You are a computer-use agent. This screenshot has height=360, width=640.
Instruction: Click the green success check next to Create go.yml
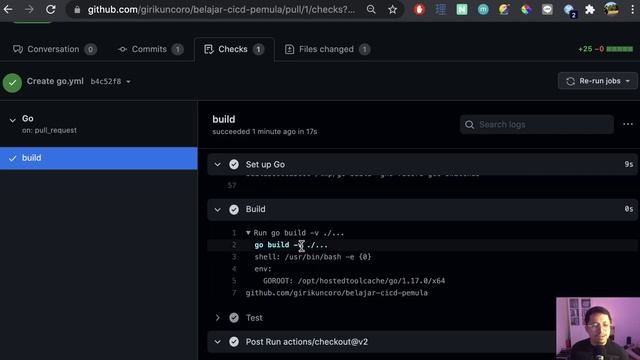pyautogui.click(x=12, y=82)
